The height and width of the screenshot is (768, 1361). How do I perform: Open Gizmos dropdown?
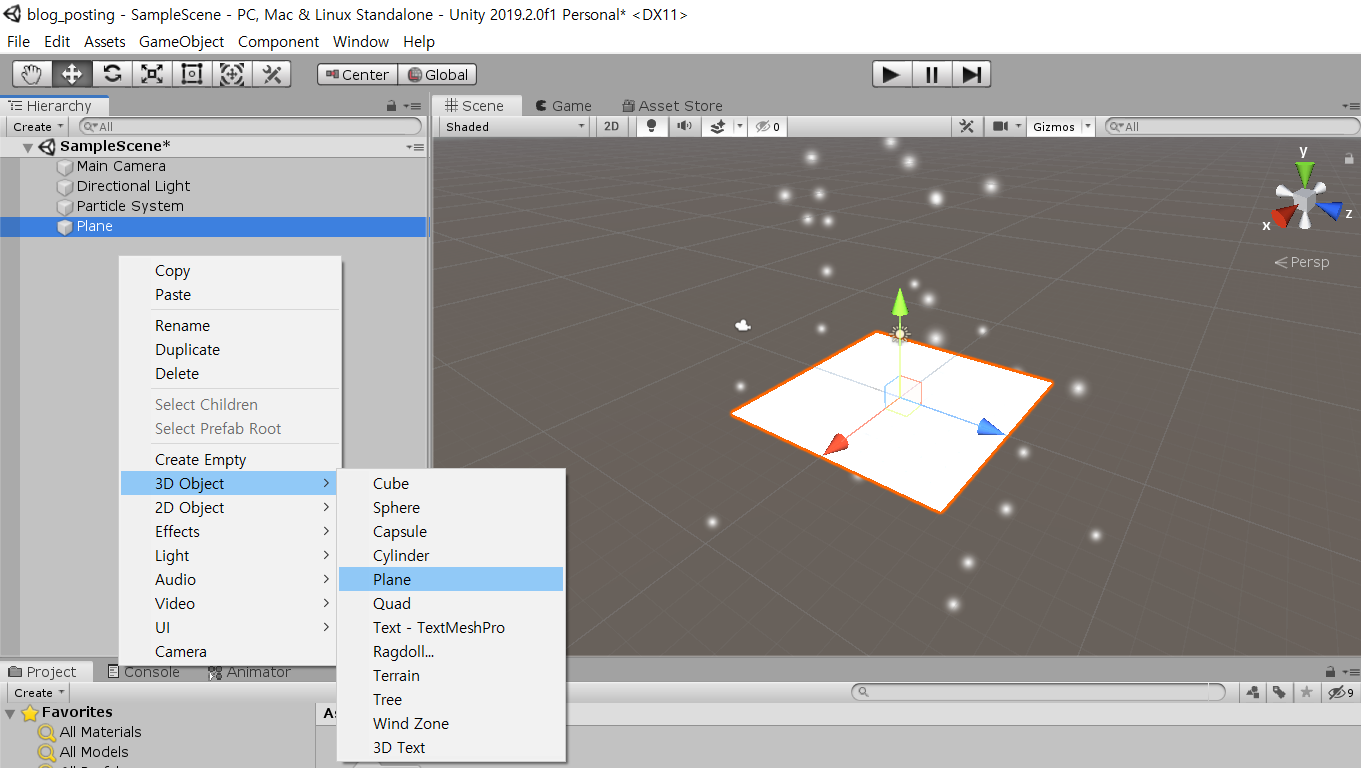tap(1062, 126)
